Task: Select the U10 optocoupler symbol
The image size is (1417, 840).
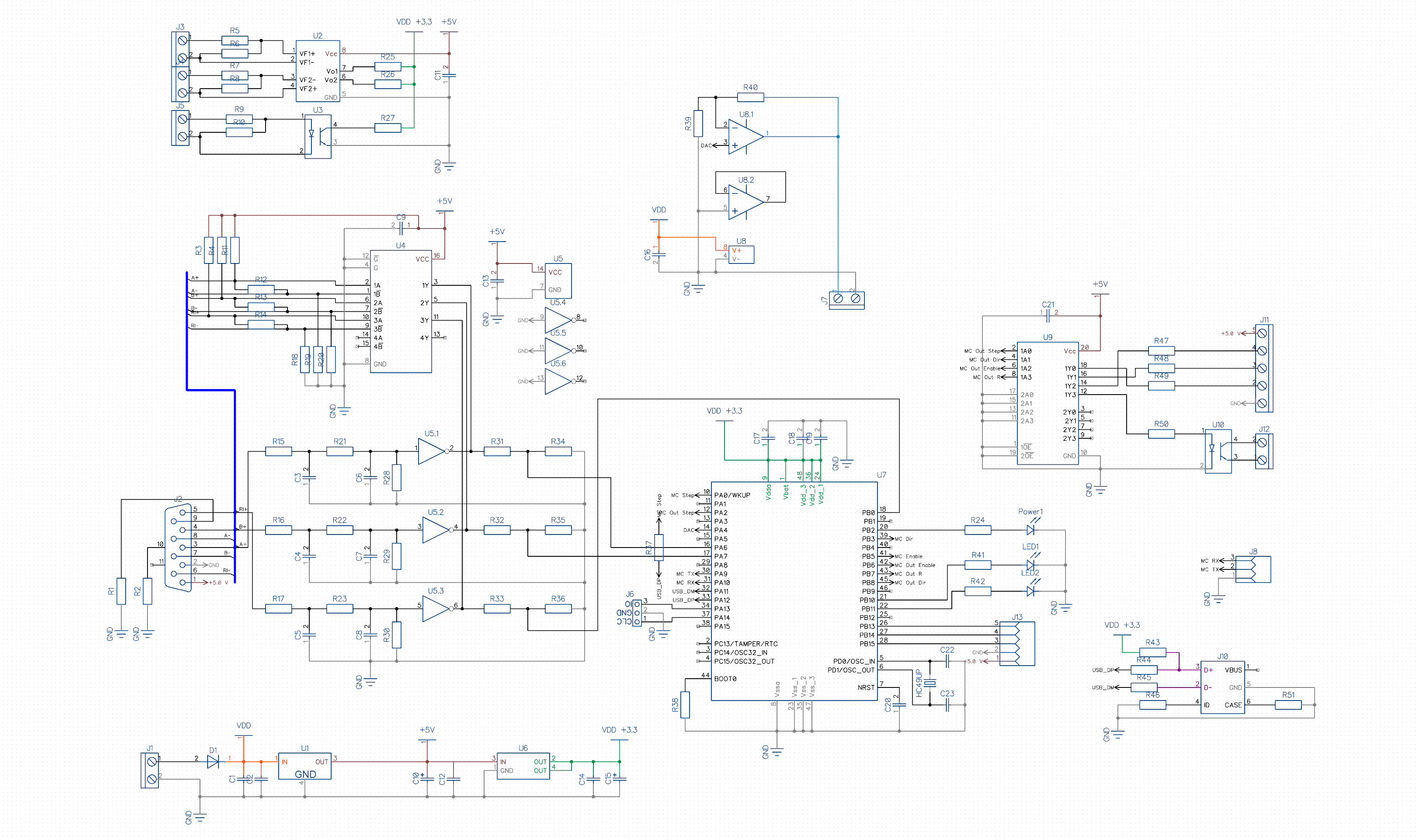Action: point(1218,451)
